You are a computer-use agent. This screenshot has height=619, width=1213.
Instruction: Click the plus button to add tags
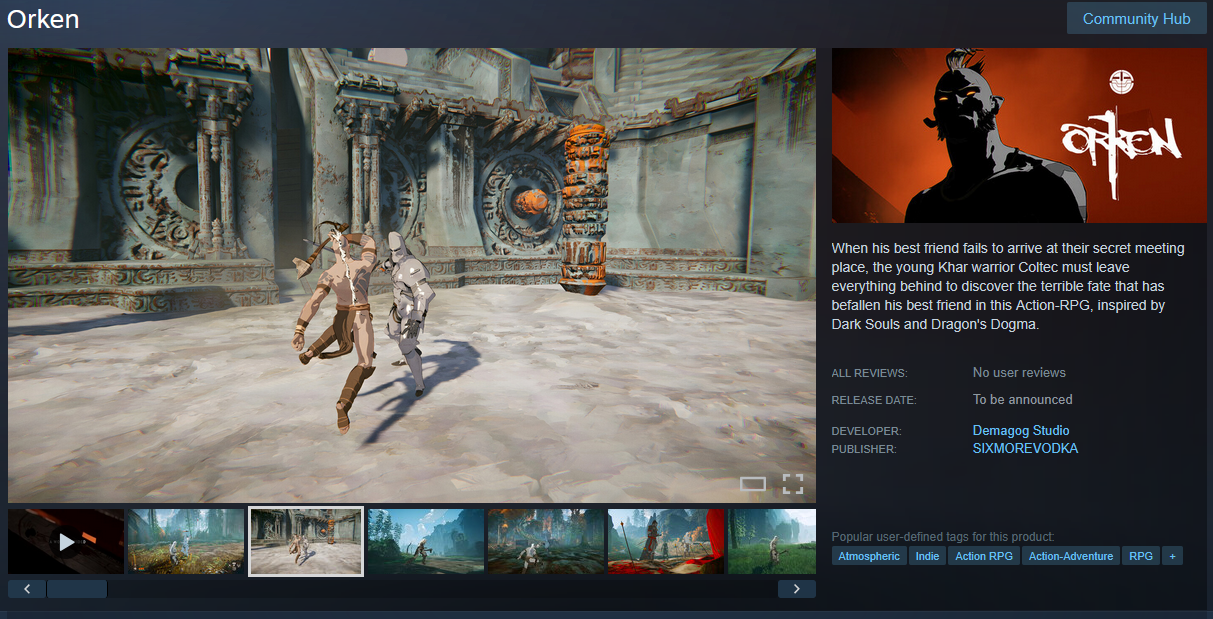coord(1172,556)
